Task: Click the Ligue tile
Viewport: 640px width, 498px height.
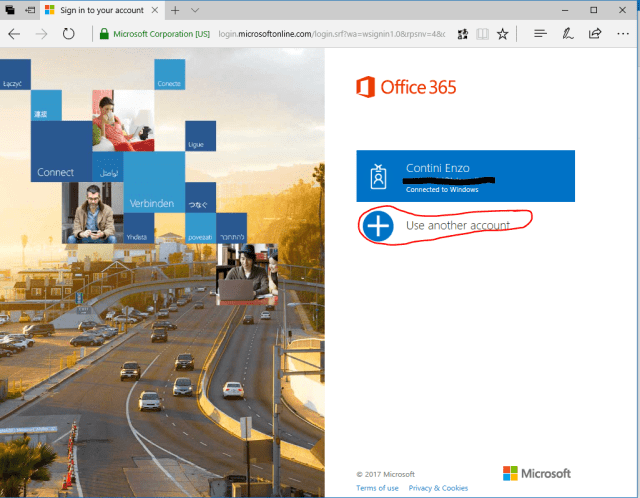Action: click(x=200, y=136)
